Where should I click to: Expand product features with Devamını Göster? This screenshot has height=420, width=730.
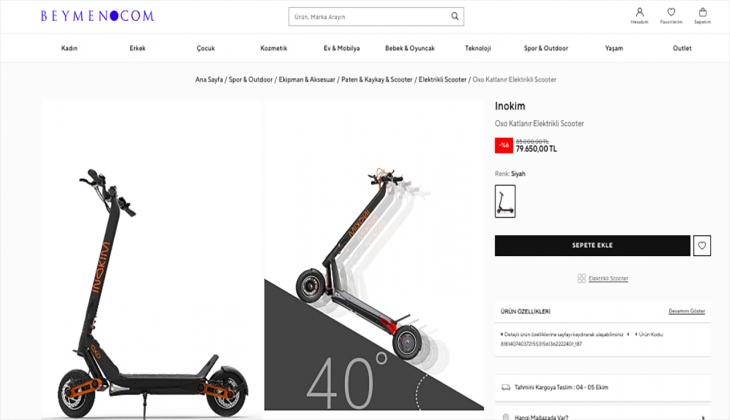[x=687, y=311]
